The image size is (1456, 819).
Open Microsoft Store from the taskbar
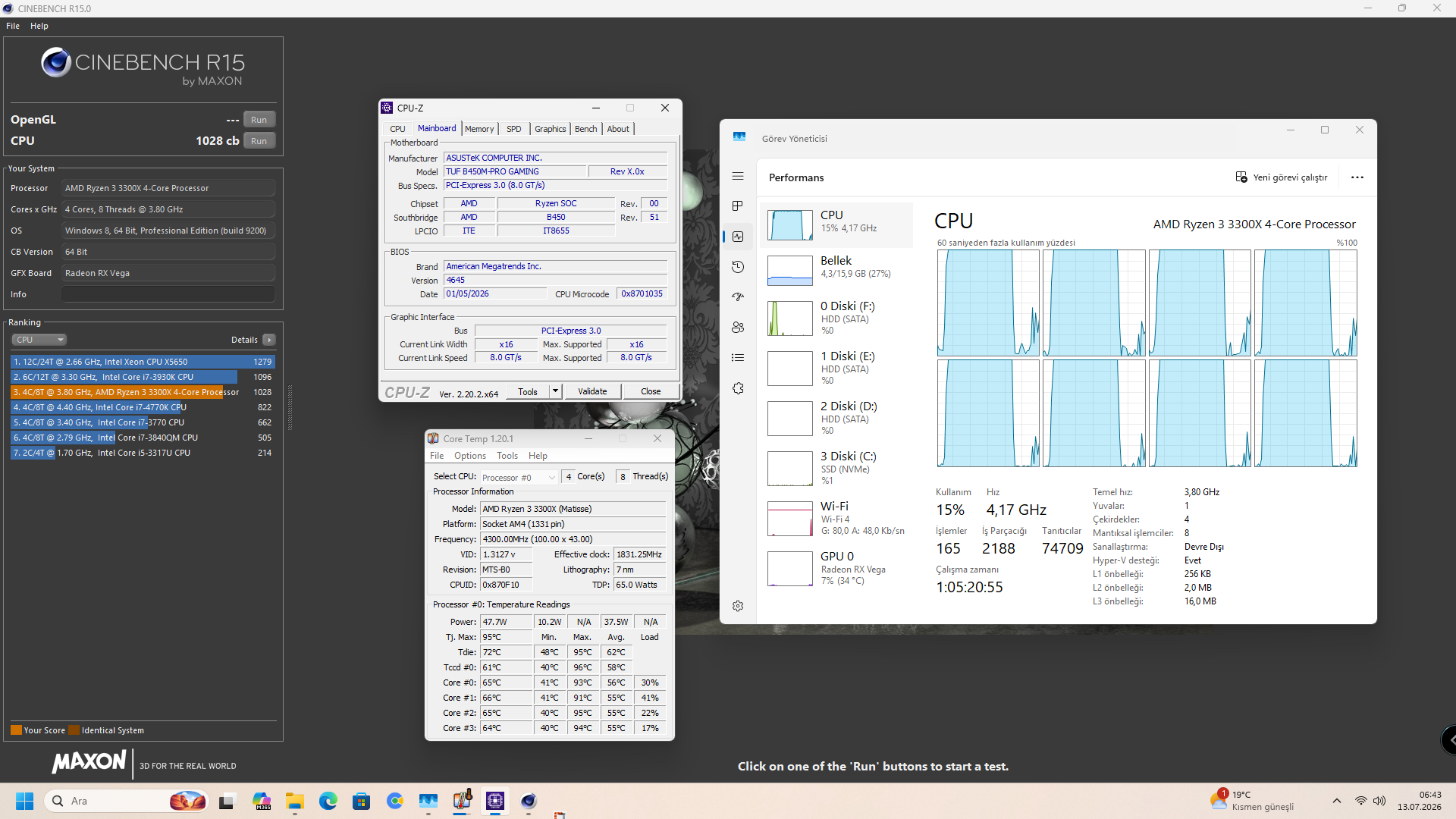coord(362,801)
